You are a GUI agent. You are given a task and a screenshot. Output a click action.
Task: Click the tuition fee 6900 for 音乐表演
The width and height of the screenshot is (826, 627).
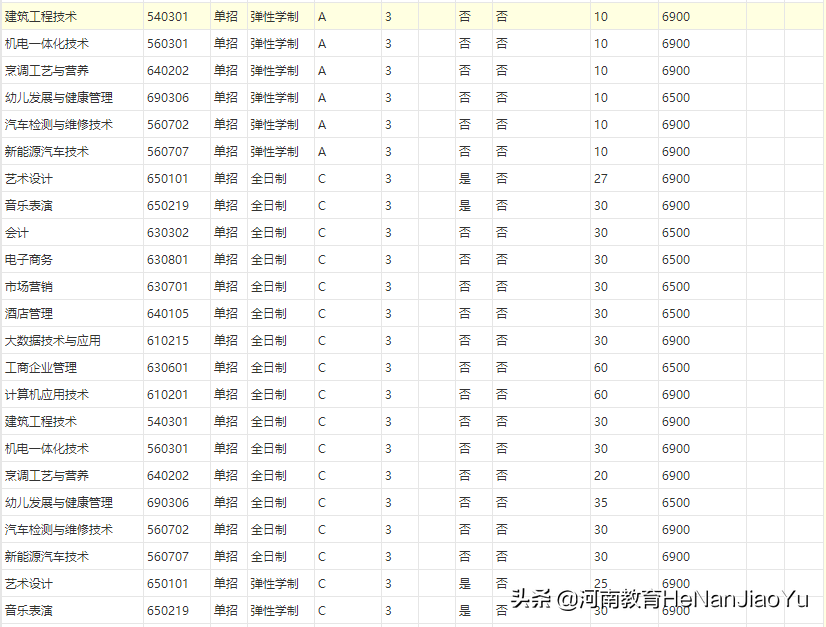click(676, 205)
